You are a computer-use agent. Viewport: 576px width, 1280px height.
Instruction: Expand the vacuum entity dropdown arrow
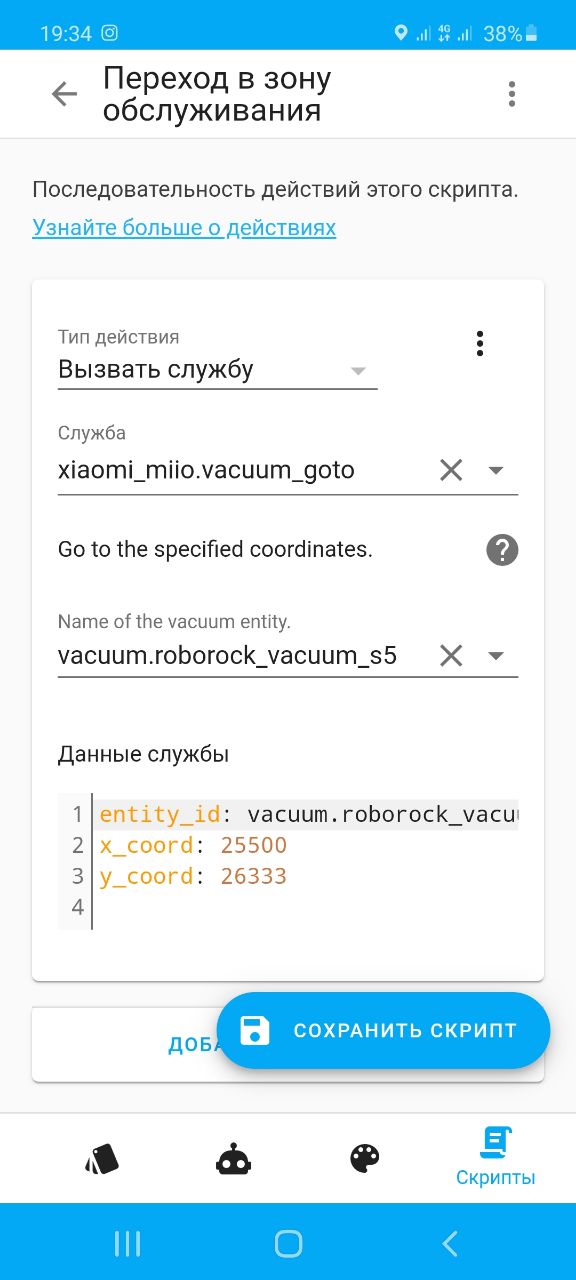click(x=496, y=656)
